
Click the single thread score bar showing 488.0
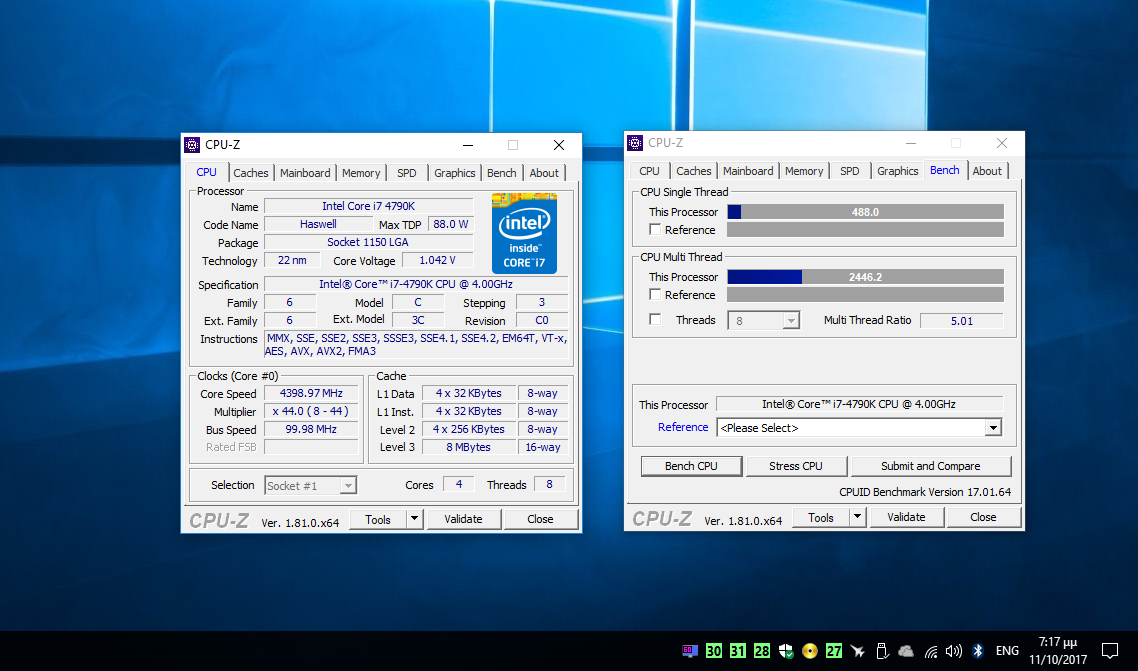[866, 212]
